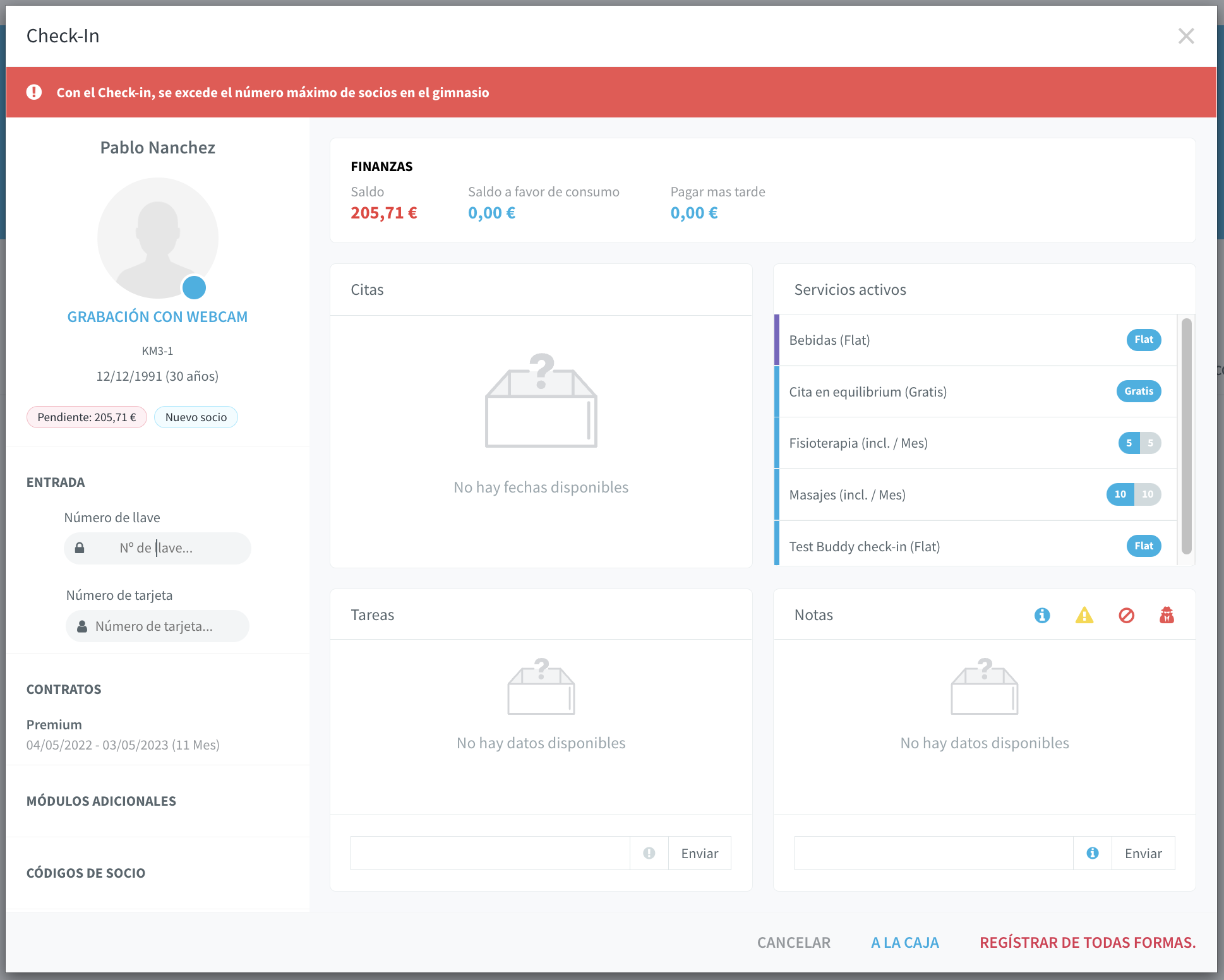The width and height of the screenshot is (1224, 980).
Task: Focus the Número de tarjeta field
Action: click(158, 626)
